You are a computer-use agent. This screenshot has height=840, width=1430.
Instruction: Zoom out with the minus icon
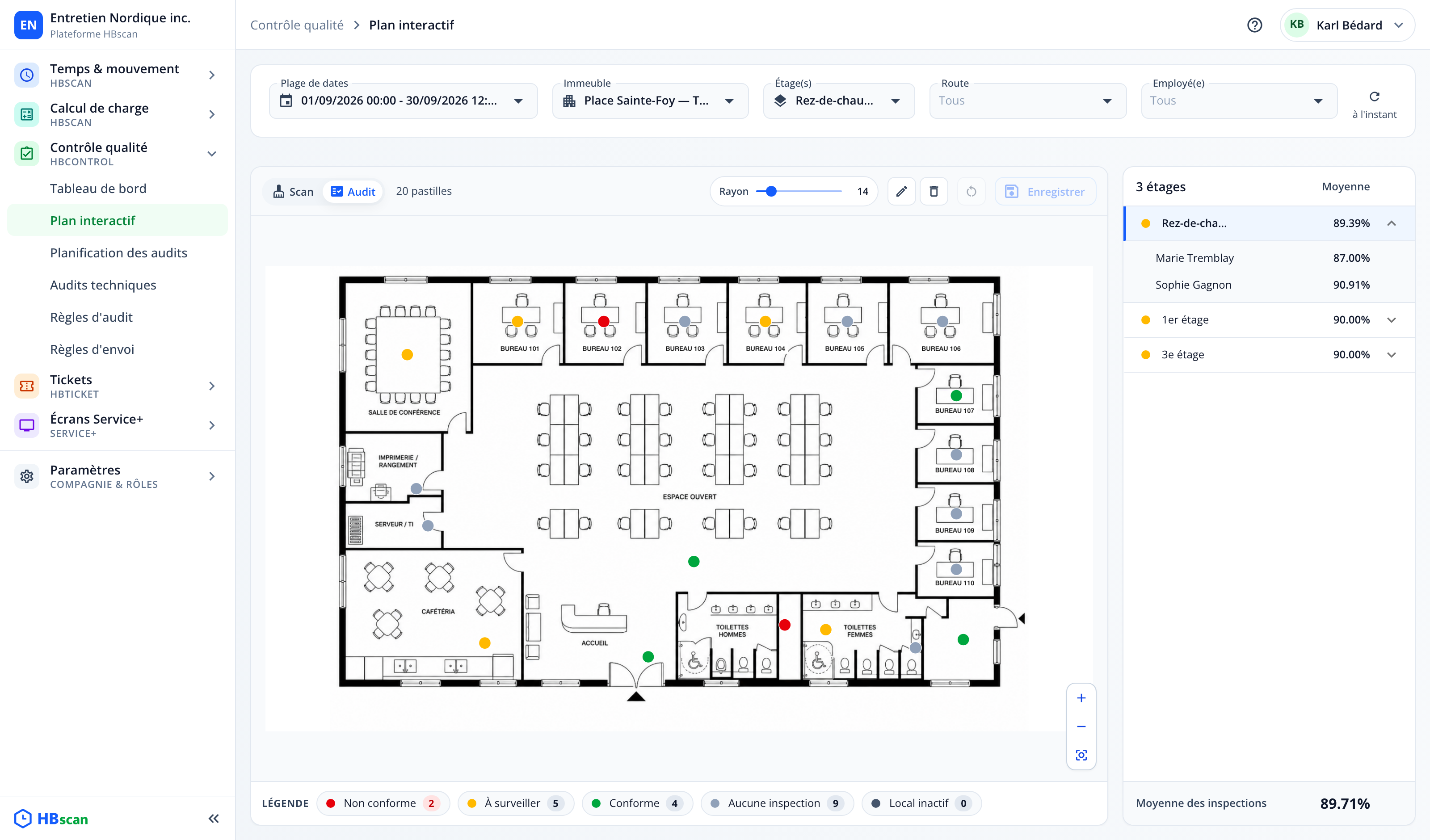click(x=1081, y=727)
